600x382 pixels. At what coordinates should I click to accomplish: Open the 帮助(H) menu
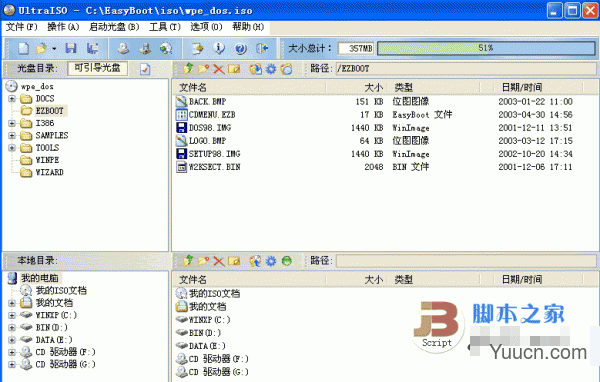tap(248, 27)
